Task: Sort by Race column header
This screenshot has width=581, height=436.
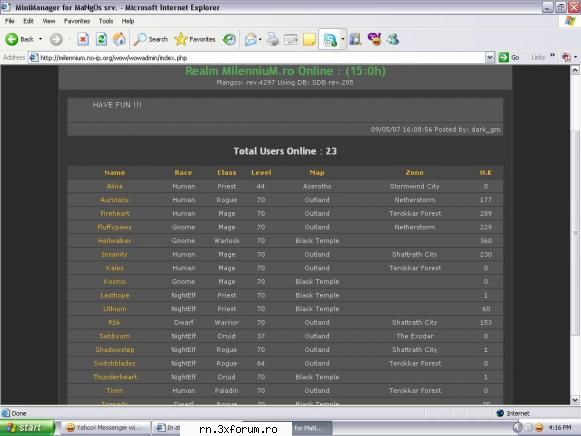Action: (183, 173)
